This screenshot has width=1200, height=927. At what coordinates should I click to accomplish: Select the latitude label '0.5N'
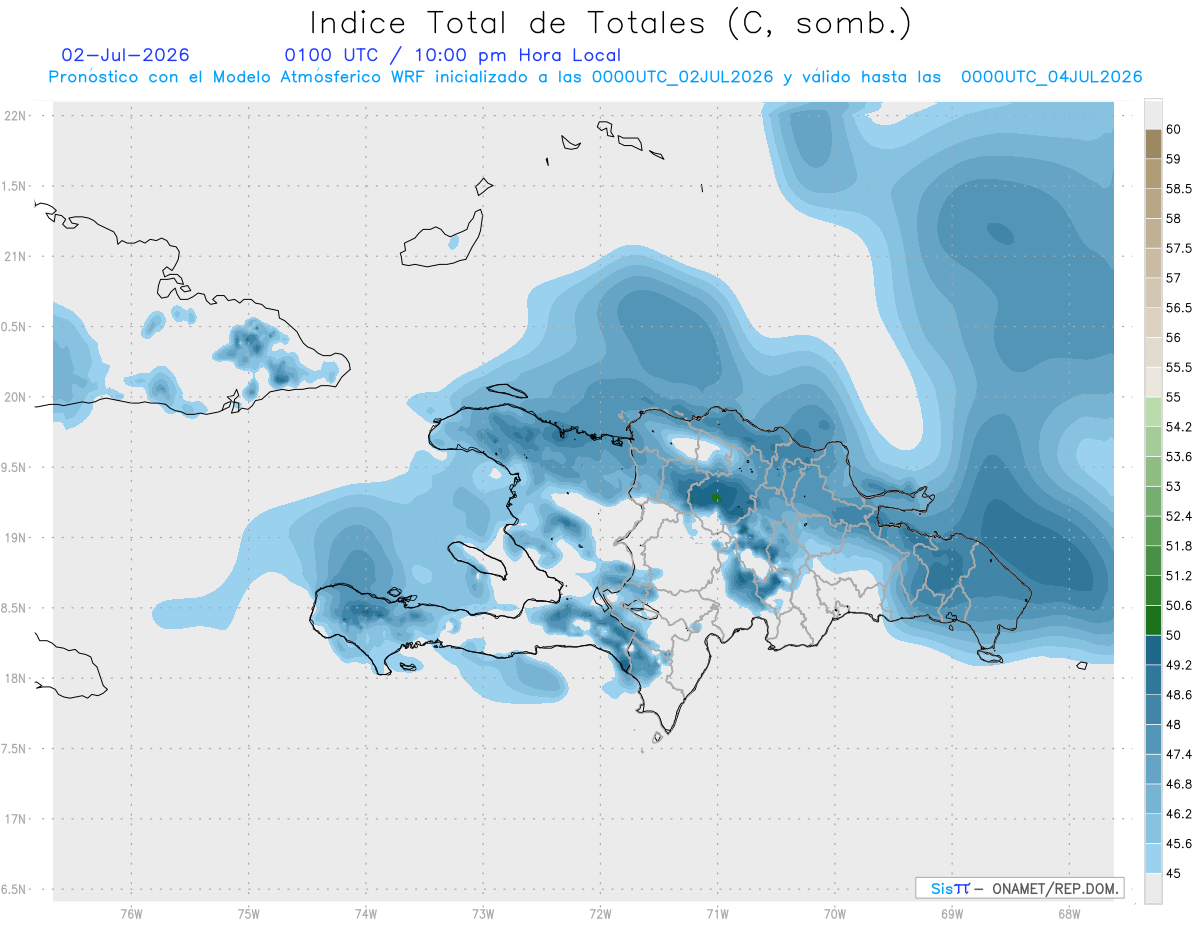click(x=15, y=327)
